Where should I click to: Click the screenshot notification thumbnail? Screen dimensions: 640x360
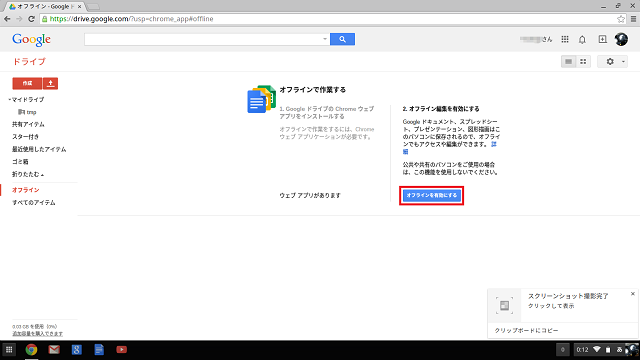pos(504,305)
